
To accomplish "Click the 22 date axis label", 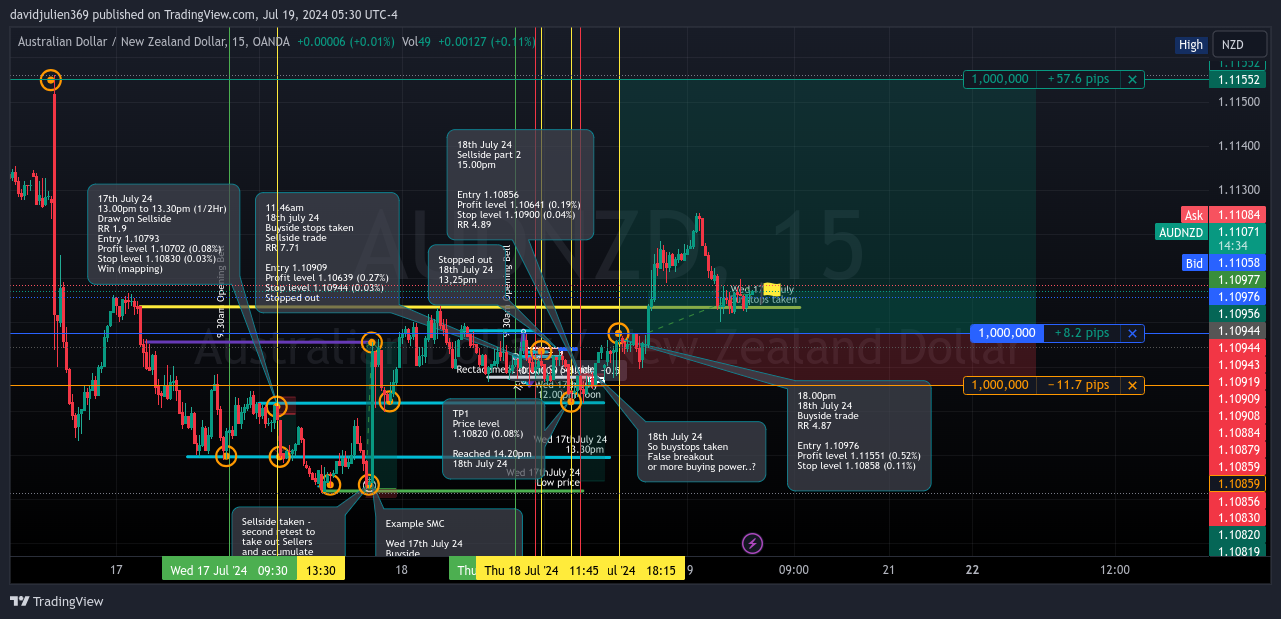I will (x=972, y=570).
